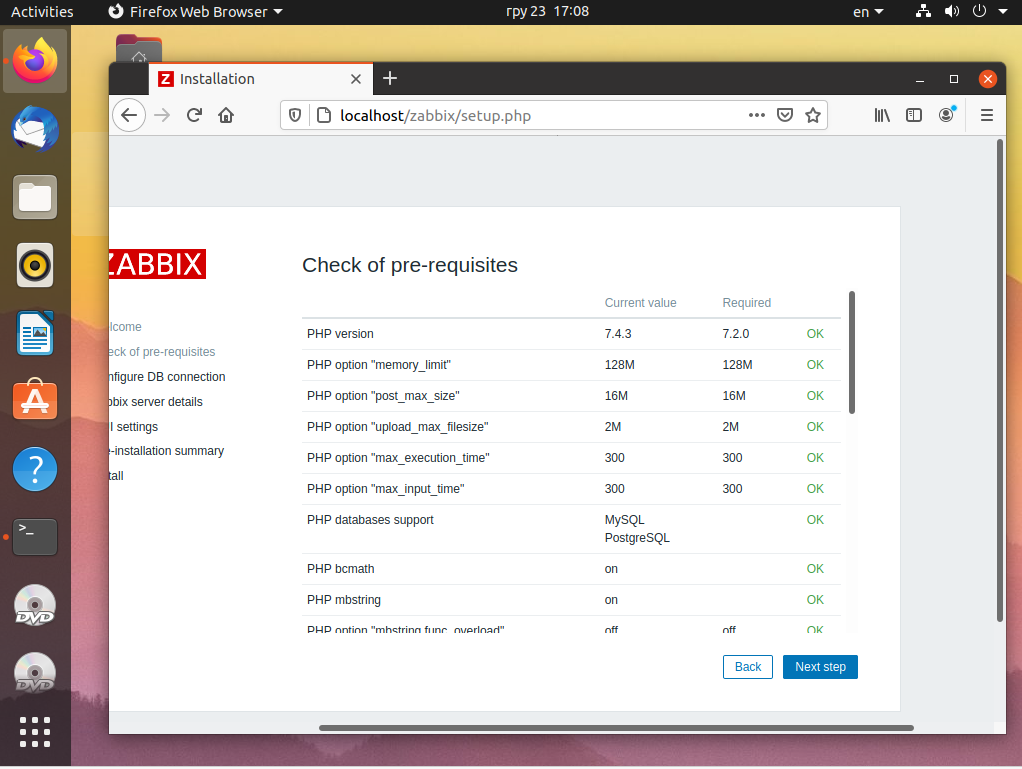Open the power system menu arrow
Viewport: 1022px width, 769px height.
click(1002, 12)
